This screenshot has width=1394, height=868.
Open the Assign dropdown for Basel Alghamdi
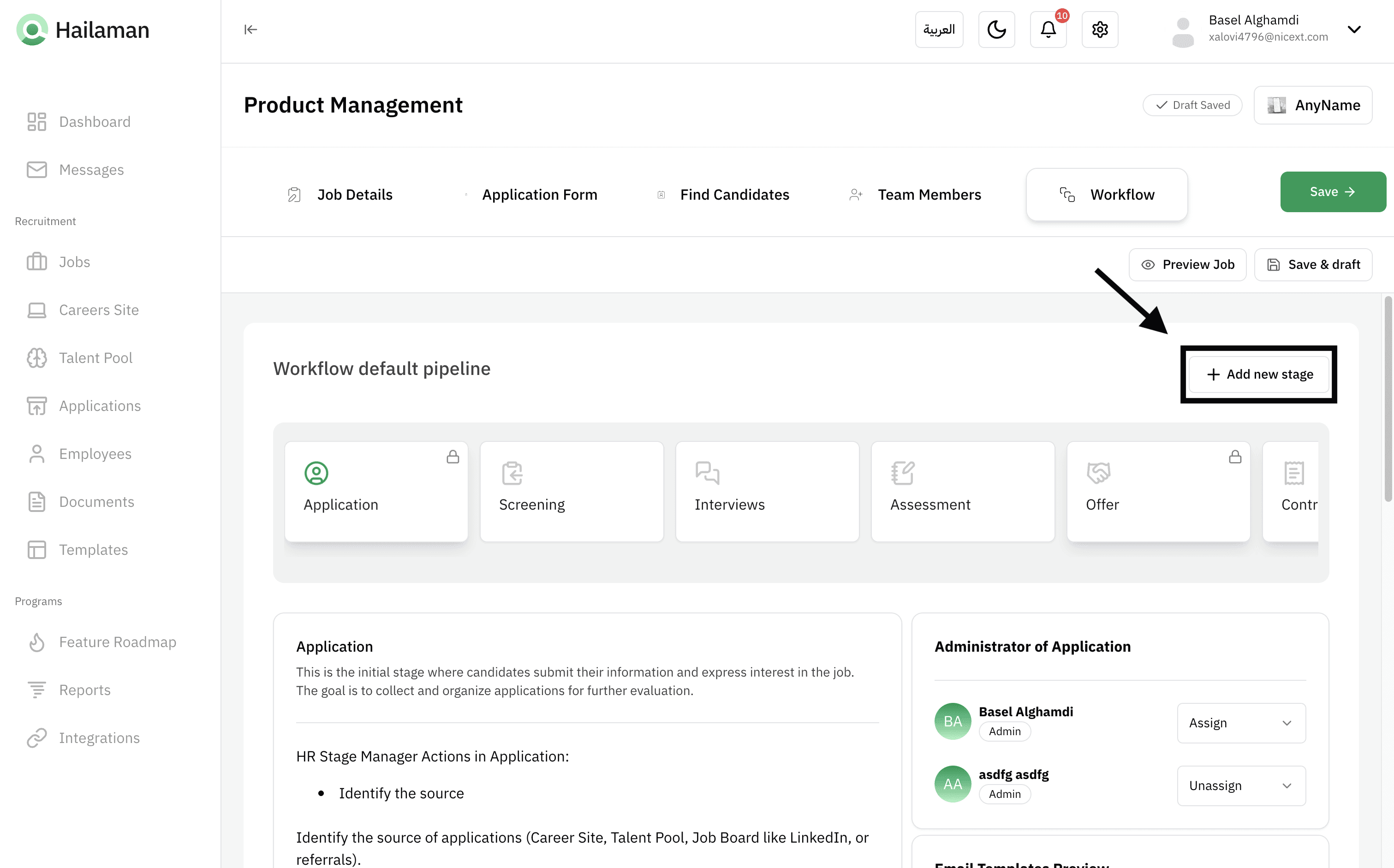coord(1241,723)
